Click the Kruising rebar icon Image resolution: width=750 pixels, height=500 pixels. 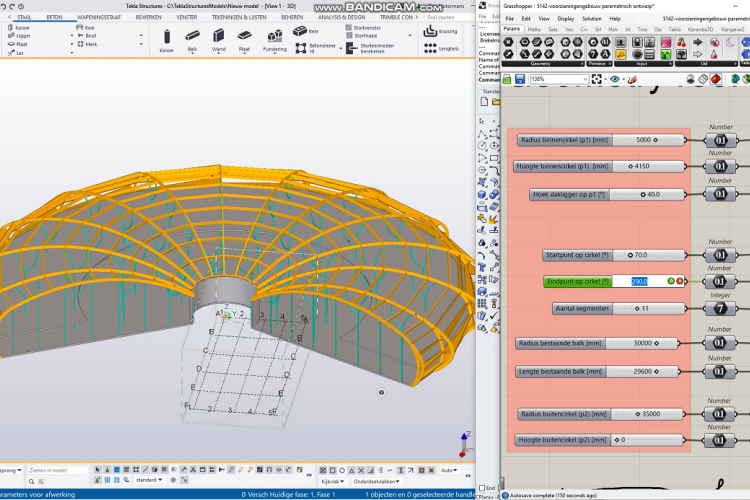(x=430, y=31)
